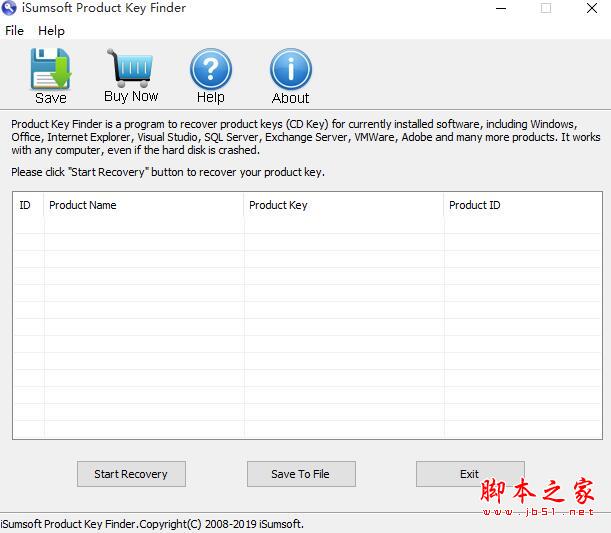The image size is (611, 533).
Task: Click the Start Recovery button
Action: 131,474
